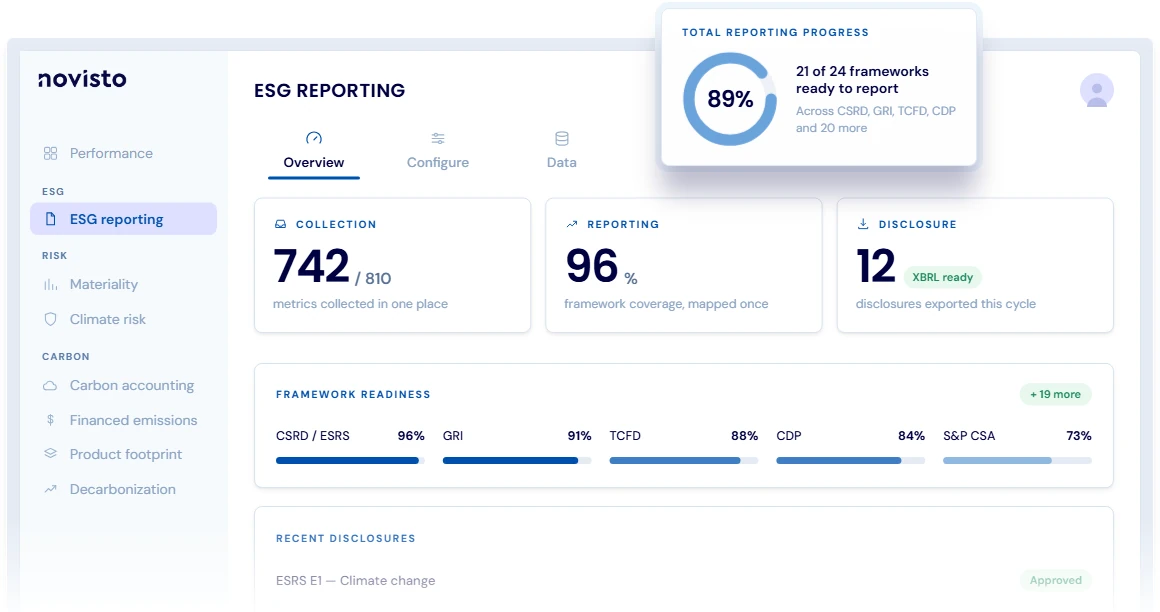Click the Climate risk shield icon

[x=50, y=319]
